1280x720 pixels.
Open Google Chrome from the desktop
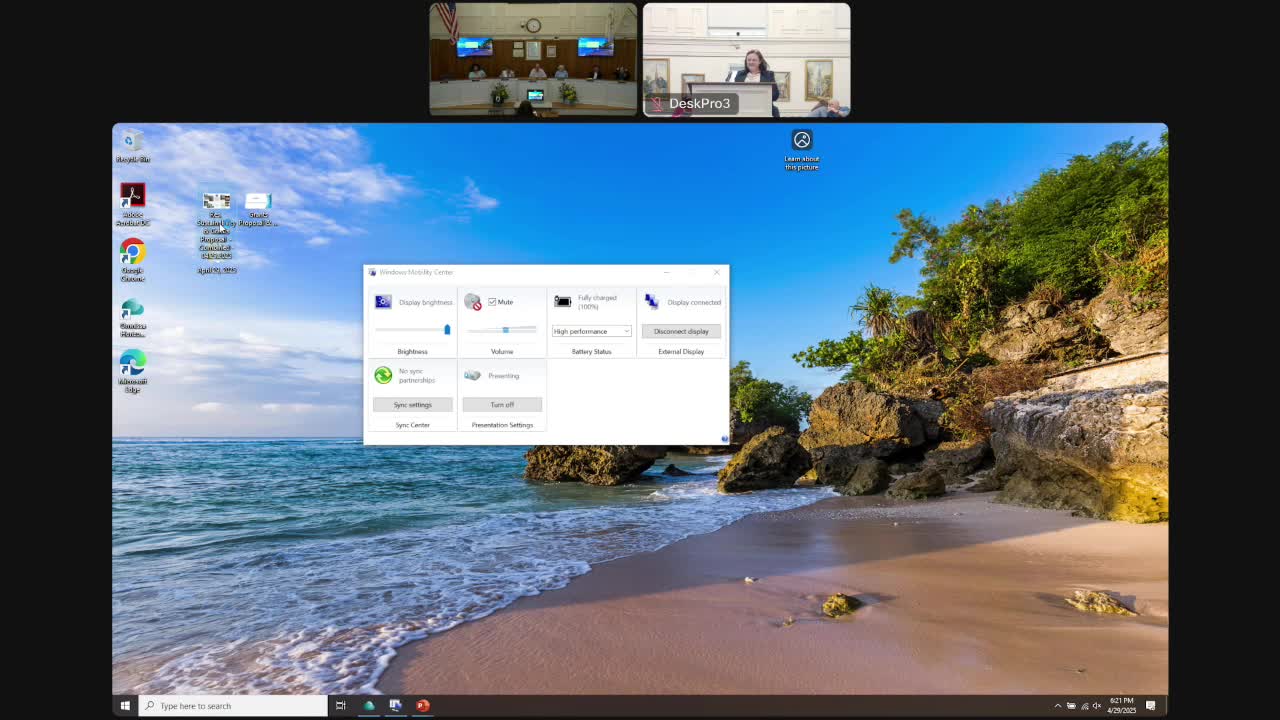point(132,260)
